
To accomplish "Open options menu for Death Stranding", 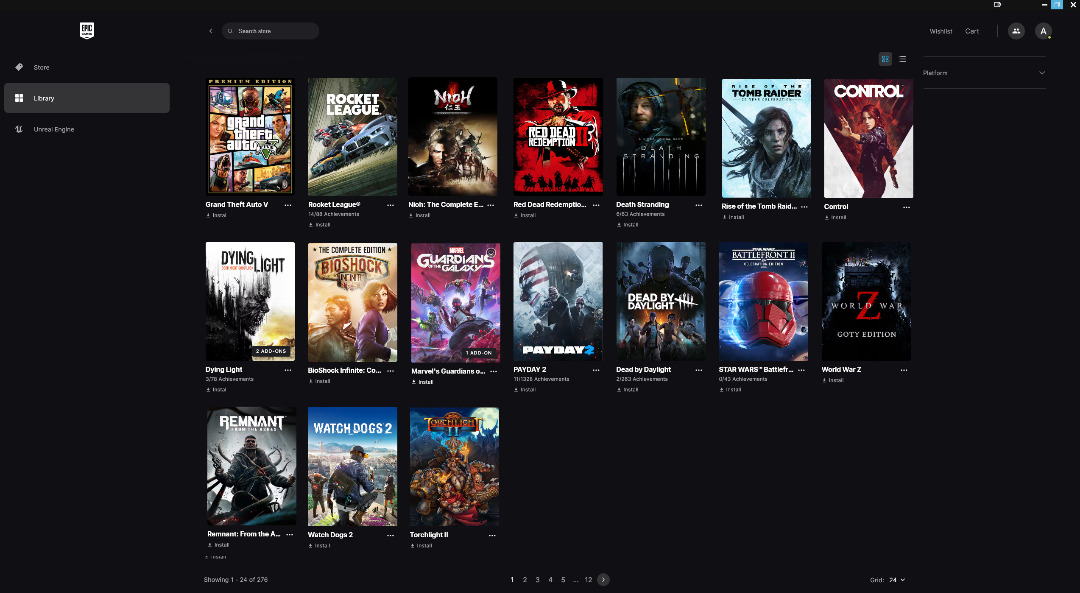I will (698, 205).
